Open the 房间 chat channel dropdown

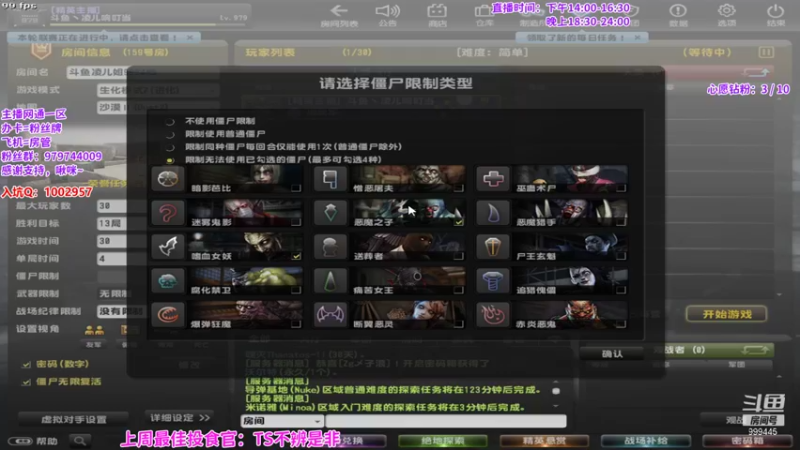(x=282, y=421)
